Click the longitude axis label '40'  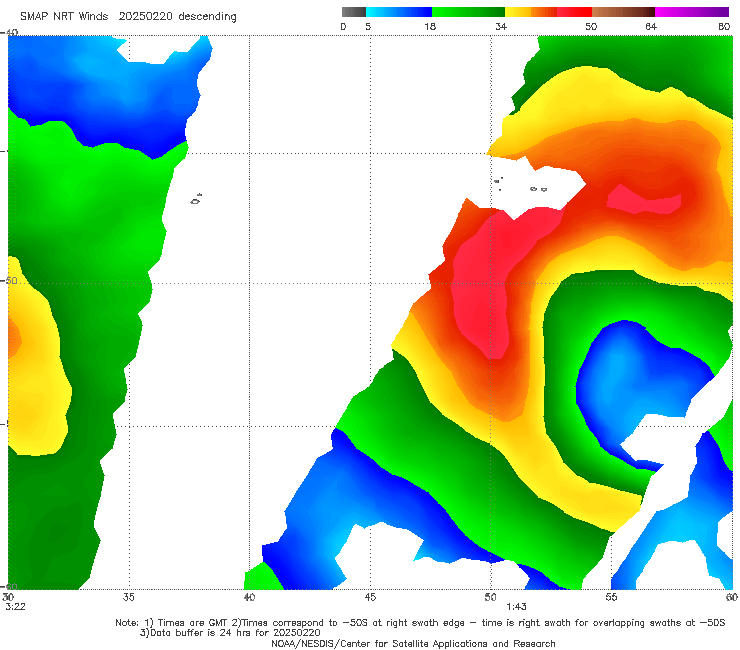click(249, 597)
